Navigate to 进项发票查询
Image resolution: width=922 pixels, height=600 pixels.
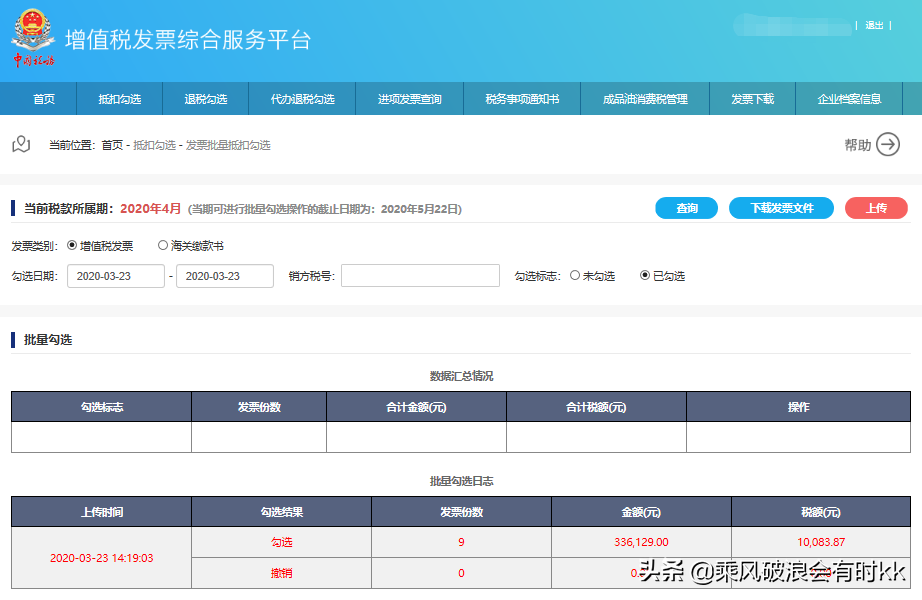click(x=410, y=100)
